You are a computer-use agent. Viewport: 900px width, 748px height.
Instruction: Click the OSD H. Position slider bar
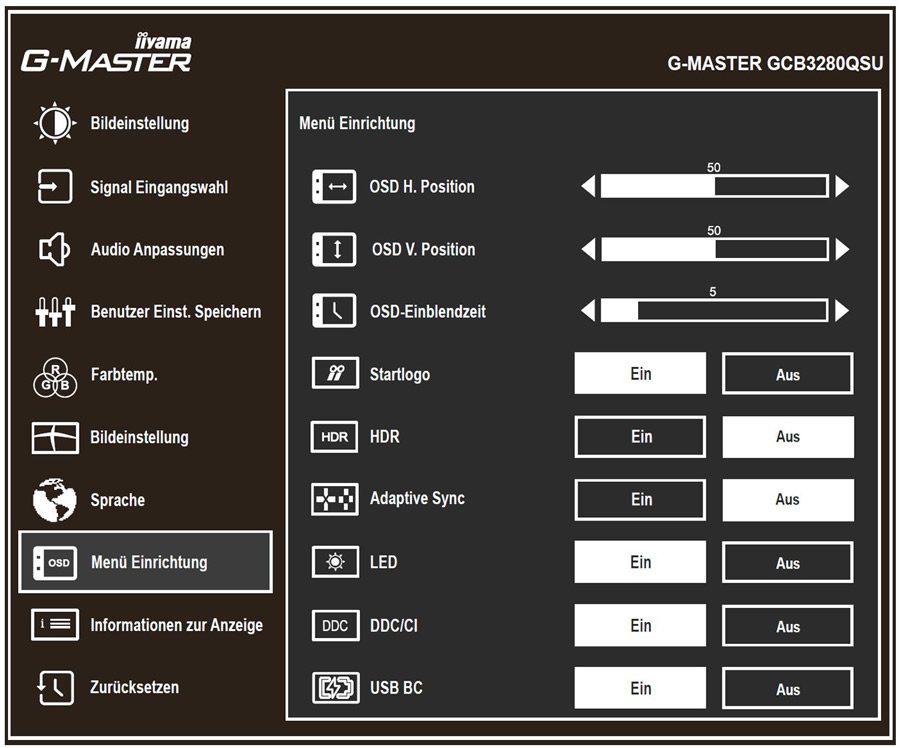point(715,187)
